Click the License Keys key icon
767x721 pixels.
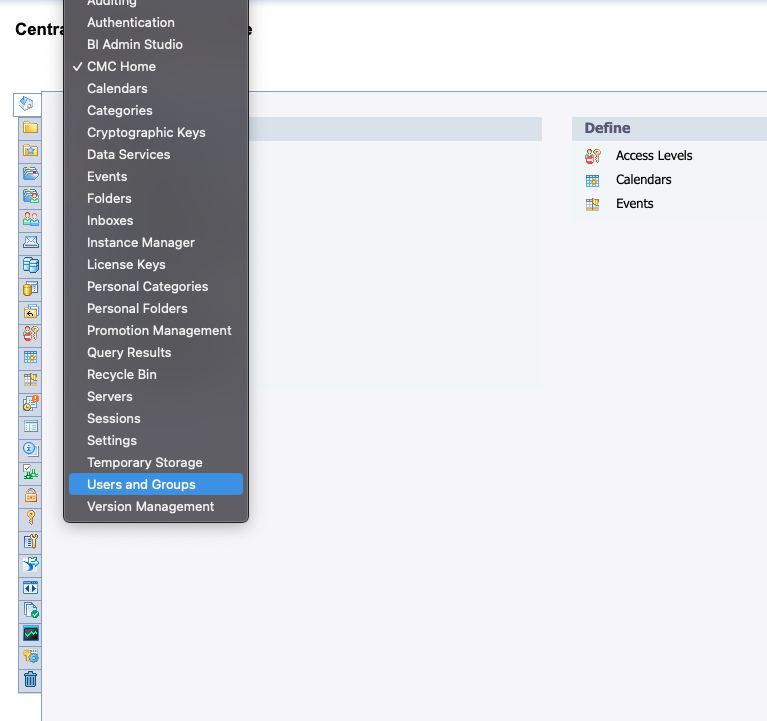30,518
